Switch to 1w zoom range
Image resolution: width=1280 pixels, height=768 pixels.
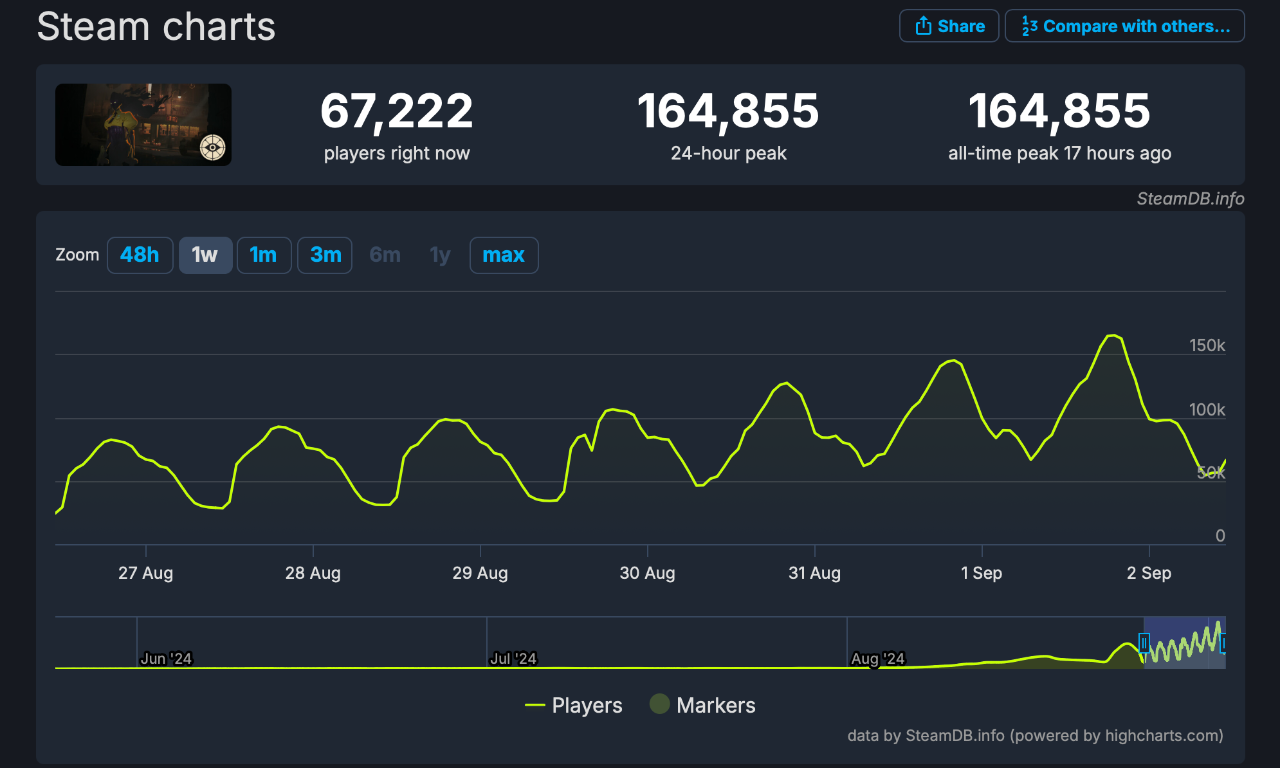(205, 255)
